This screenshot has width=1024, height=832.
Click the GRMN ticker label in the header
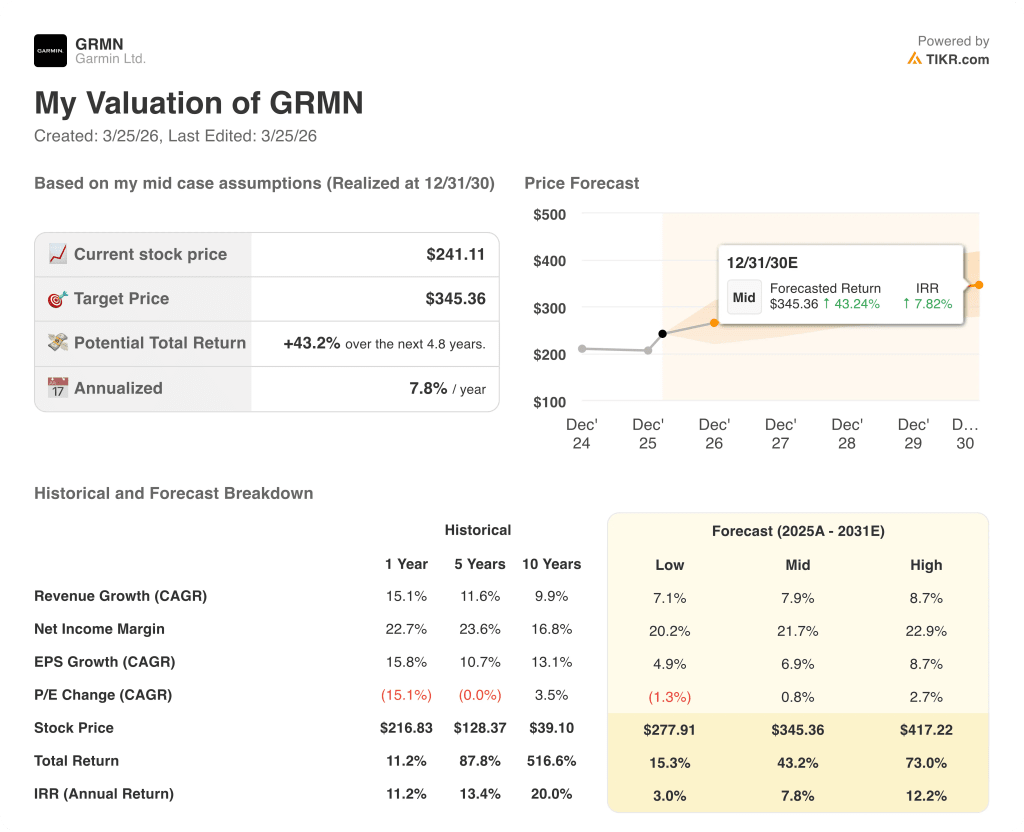tap(99, 44)
